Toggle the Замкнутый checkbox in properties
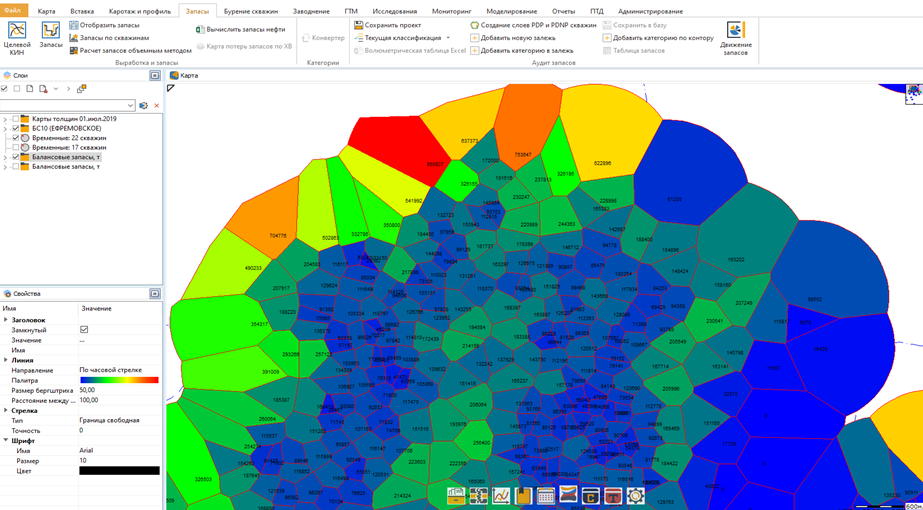This screenshot has height=510, width=923. (84, 330)
